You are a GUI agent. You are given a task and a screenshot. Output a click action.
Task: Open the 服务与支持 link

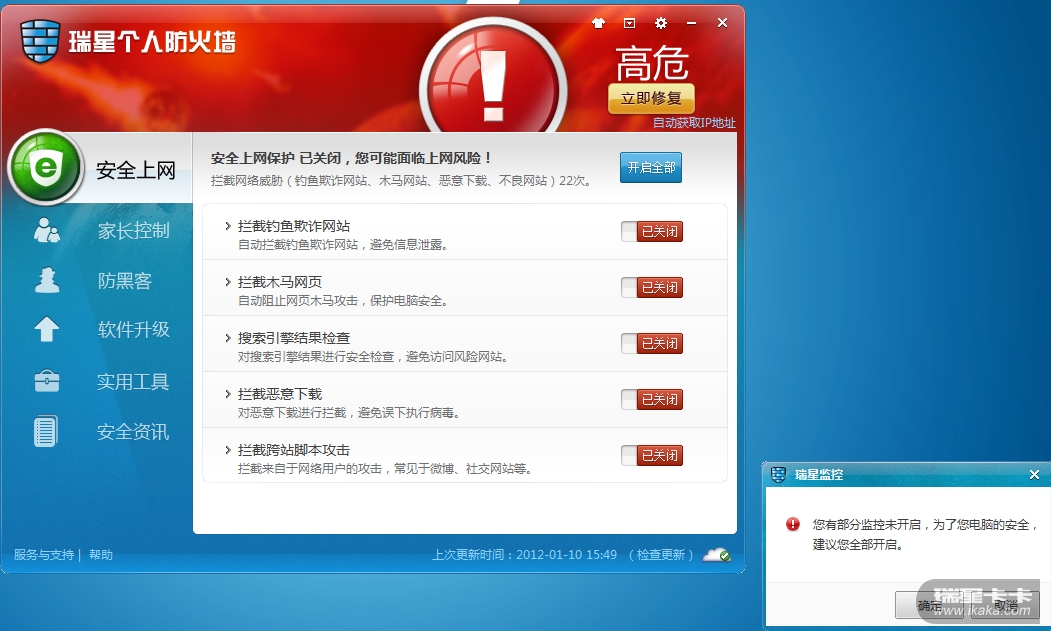tap(44, 555)
